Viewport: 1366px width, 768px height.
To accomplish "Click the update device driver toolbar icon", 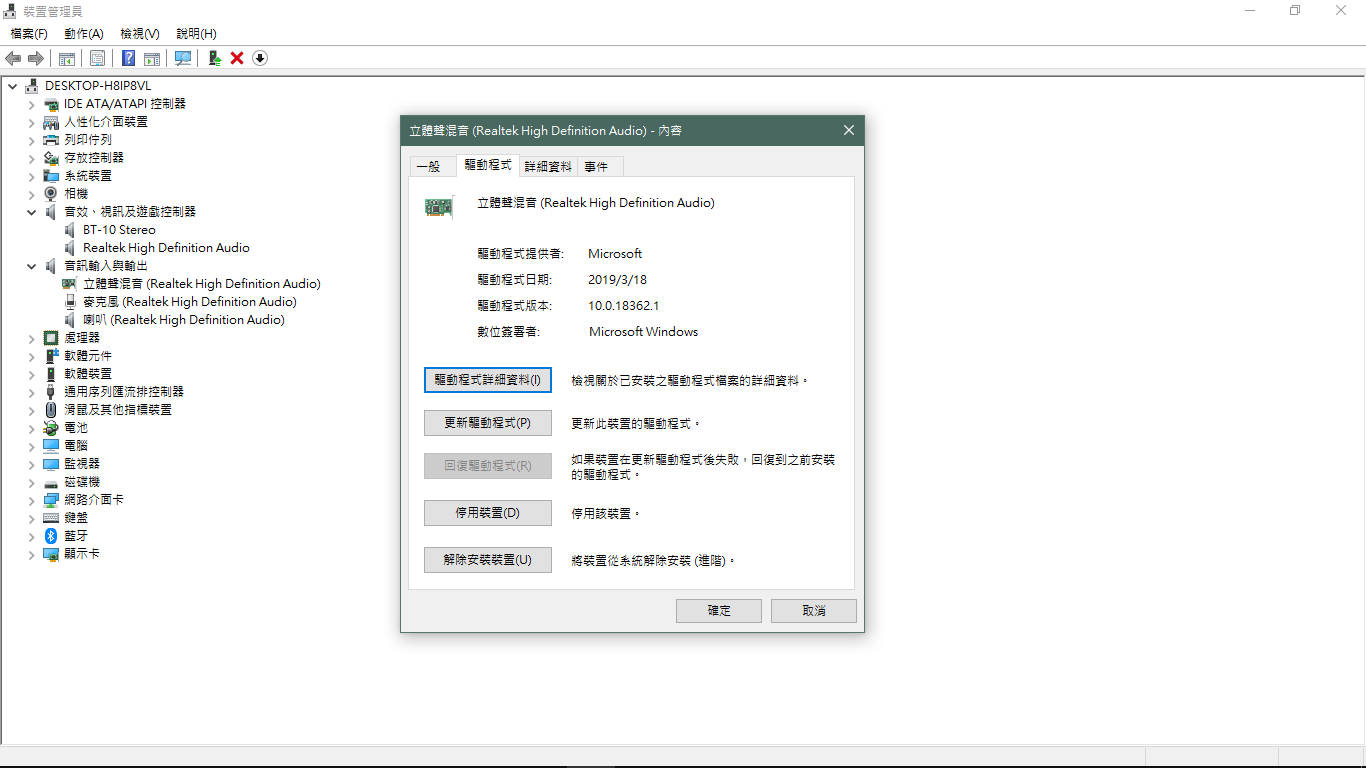I will point(215,58).
